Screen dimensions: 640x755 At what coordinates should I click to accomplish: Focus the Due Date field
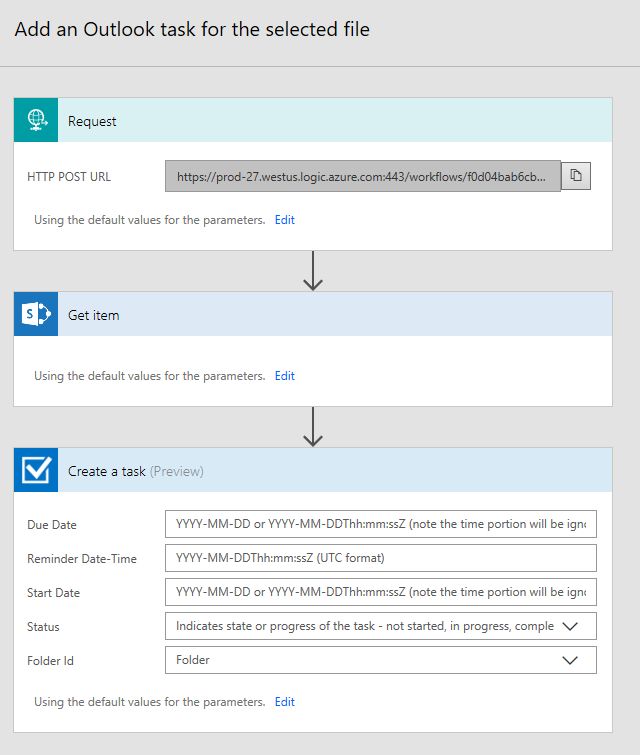click(x=380, y=524)
